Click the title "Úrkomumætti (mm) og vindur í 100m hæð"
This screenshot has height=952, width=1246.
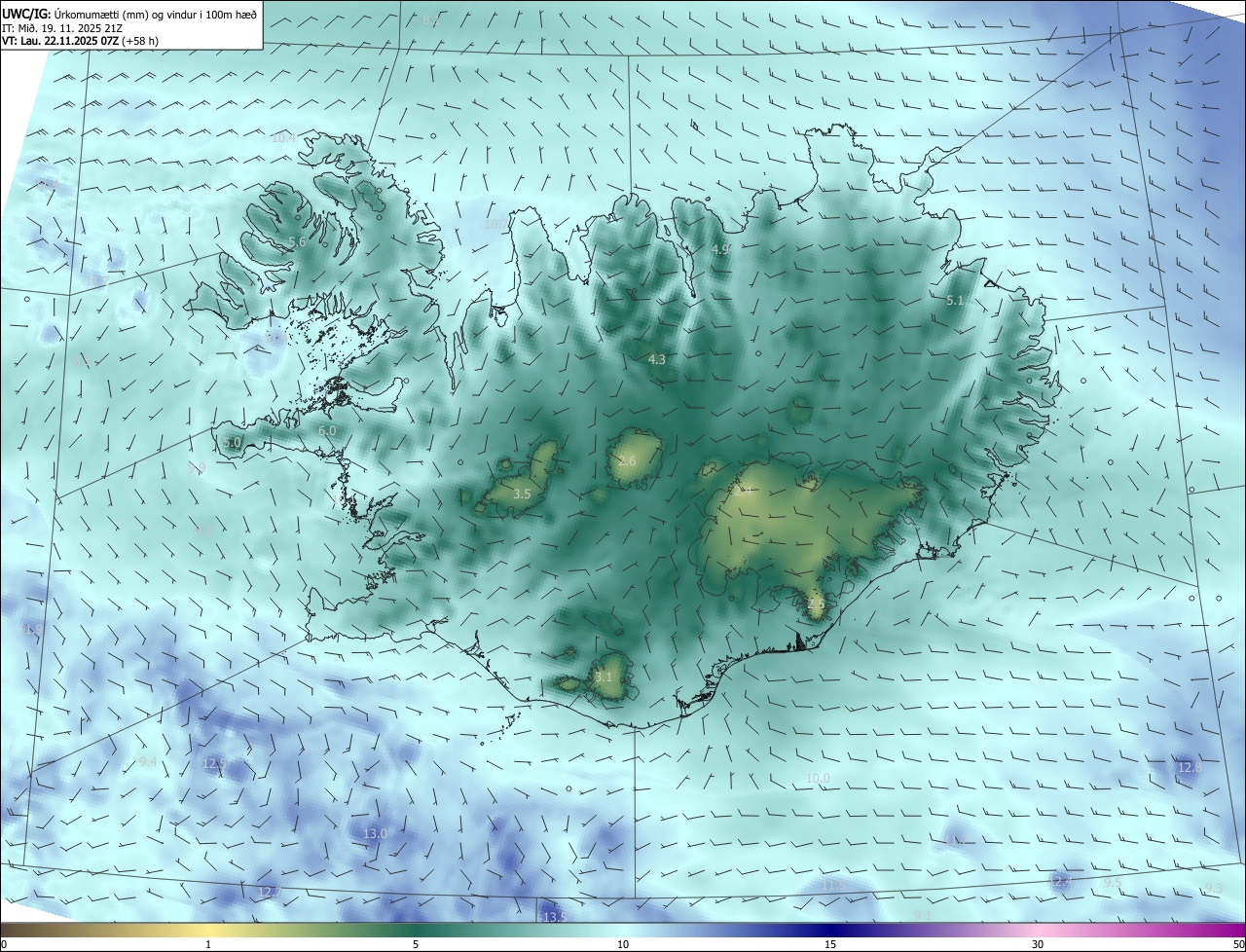pyautogui.click(x=155, y=15)
